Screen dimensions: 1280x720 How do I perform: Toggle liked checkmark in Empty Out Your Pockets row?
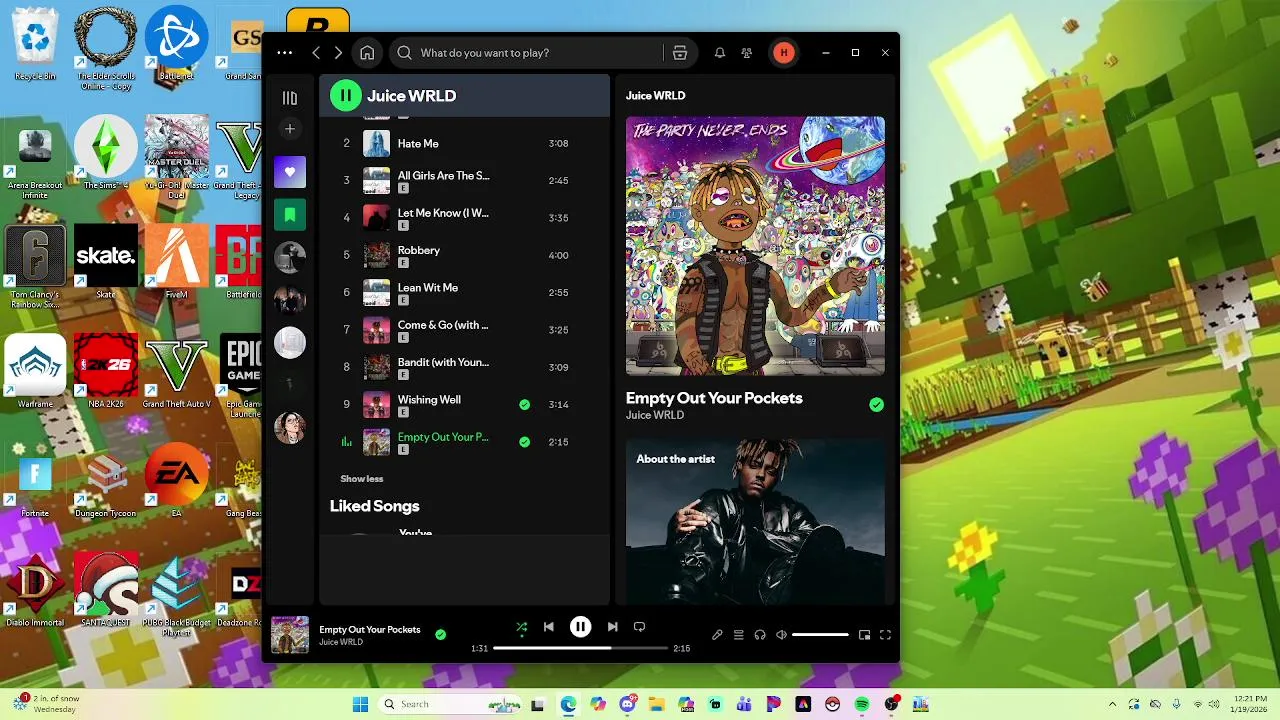[524, 442]
